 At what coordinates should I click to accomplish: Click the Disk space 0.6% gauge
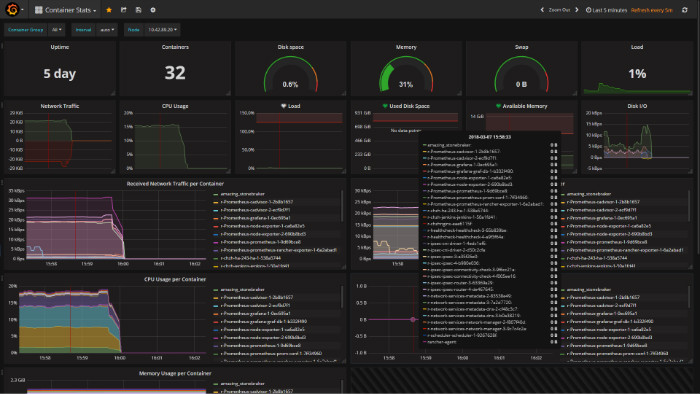[291, 74]
